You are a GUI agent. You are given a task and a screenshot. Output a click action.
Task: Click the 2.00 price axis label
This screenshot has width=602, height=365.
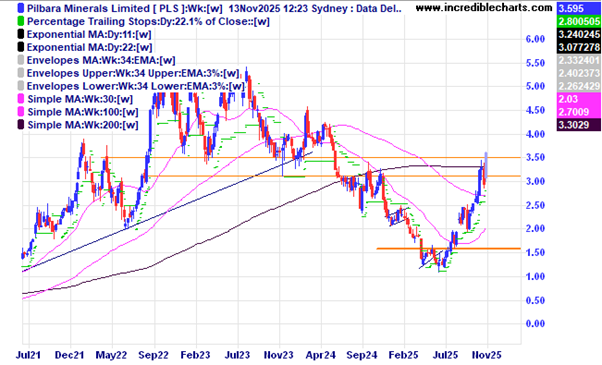(x=535, y=228)
